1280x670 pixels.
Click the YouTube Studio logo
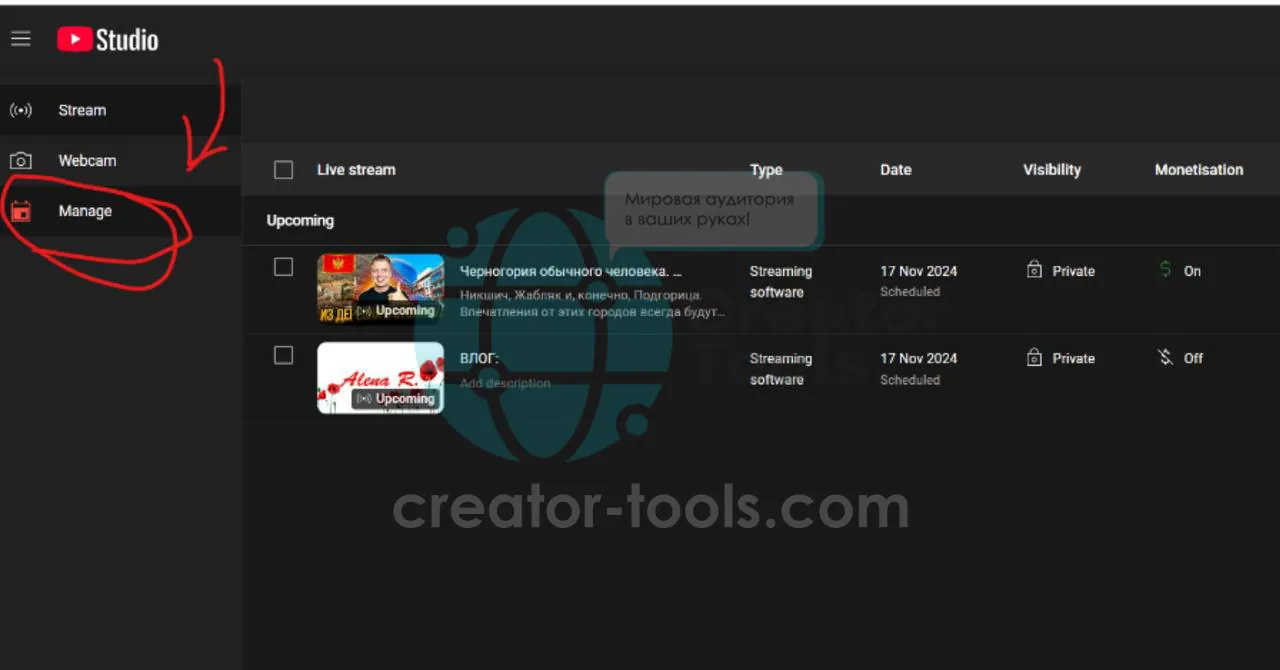coord(108,39)
